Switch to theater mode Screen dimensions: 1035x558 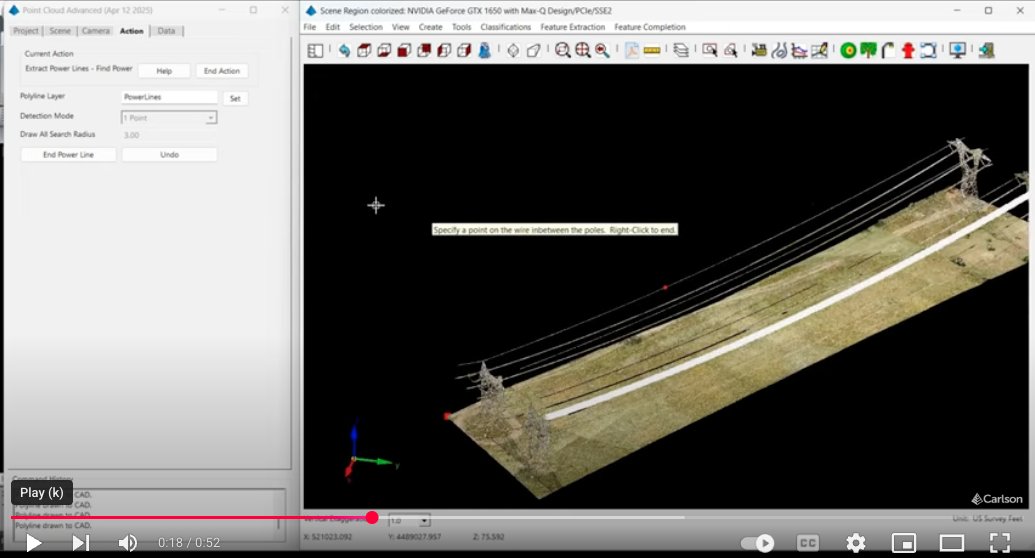coord(952,543)
